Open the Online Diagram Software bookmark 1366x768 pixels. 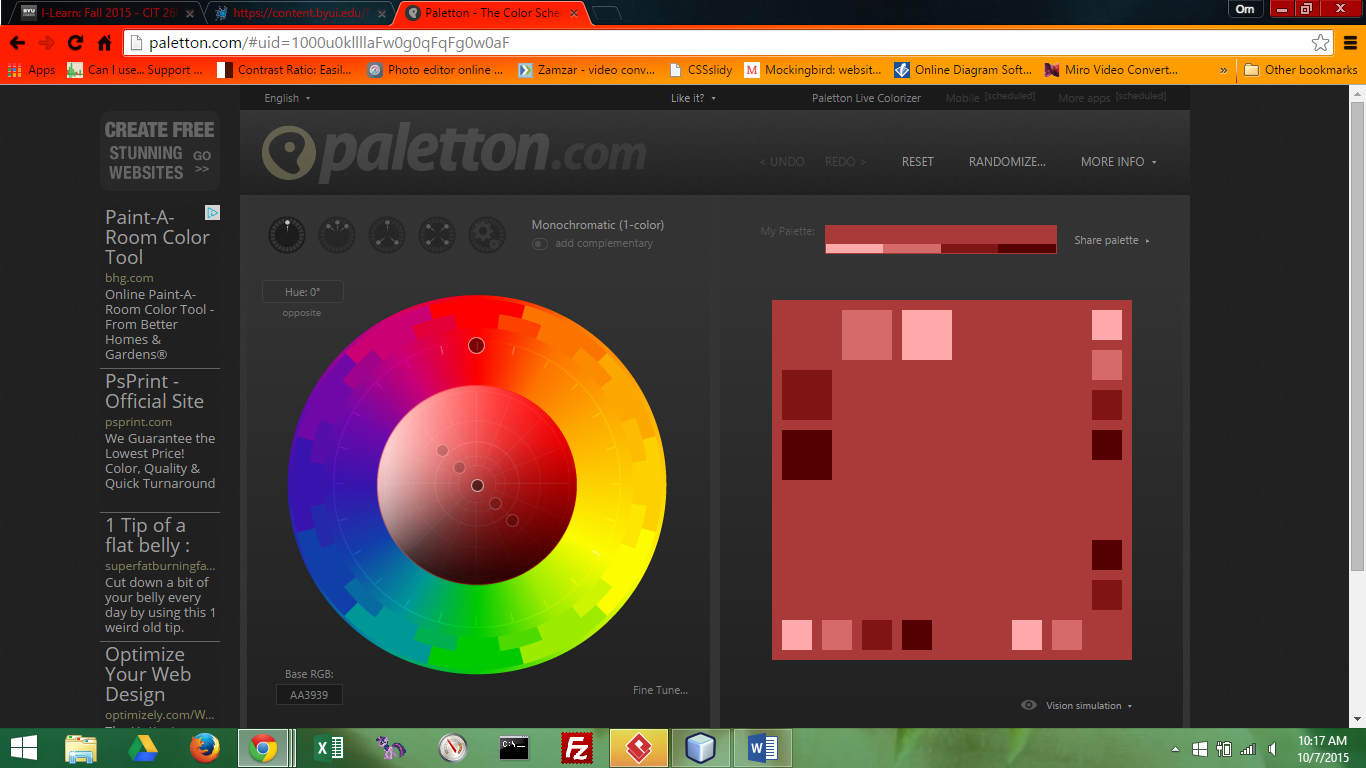[x=963, y=70]
